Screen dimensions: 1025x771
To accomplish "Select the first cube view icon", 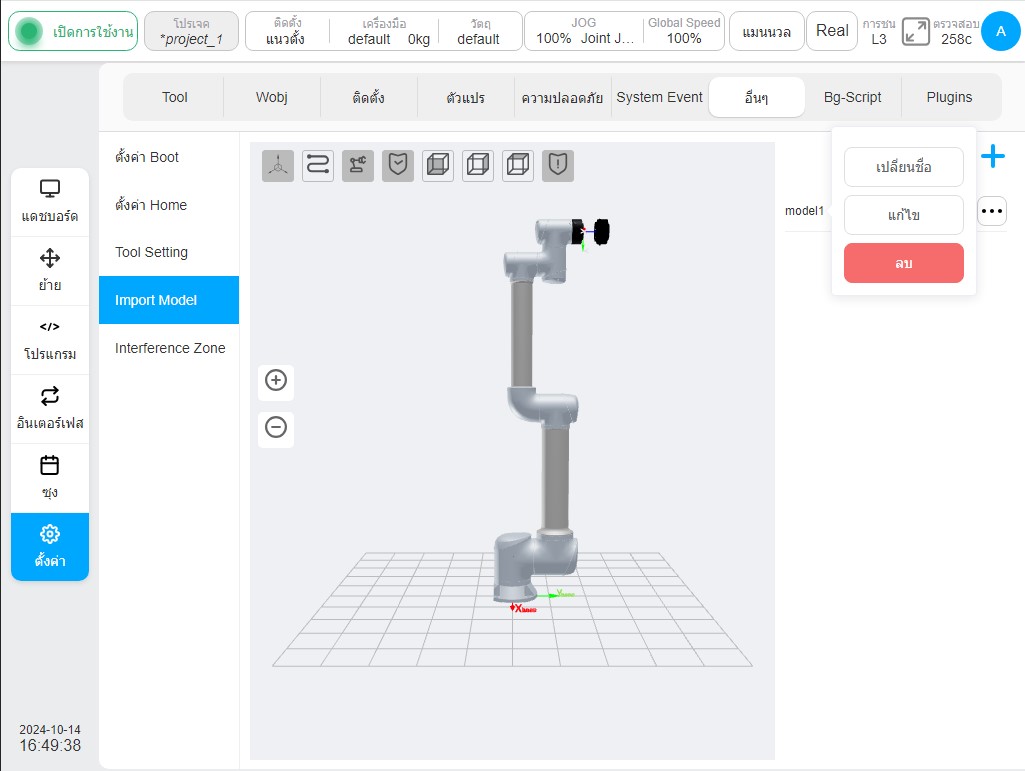I will click(438, 165).
